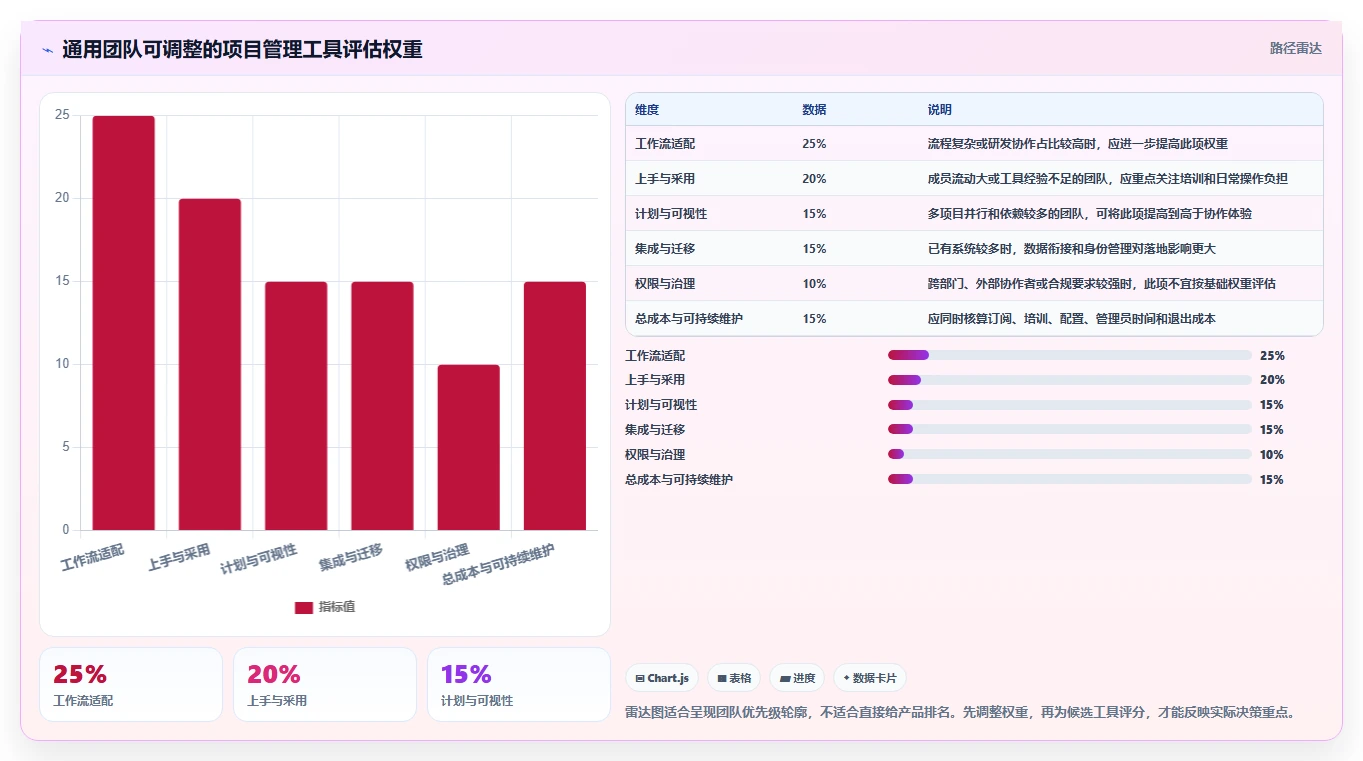The height and width of the screenshot is (761, 1363).
Task: Click the 总成本与可持续维护 progress bar
Action: click(x=1070, y=480)
